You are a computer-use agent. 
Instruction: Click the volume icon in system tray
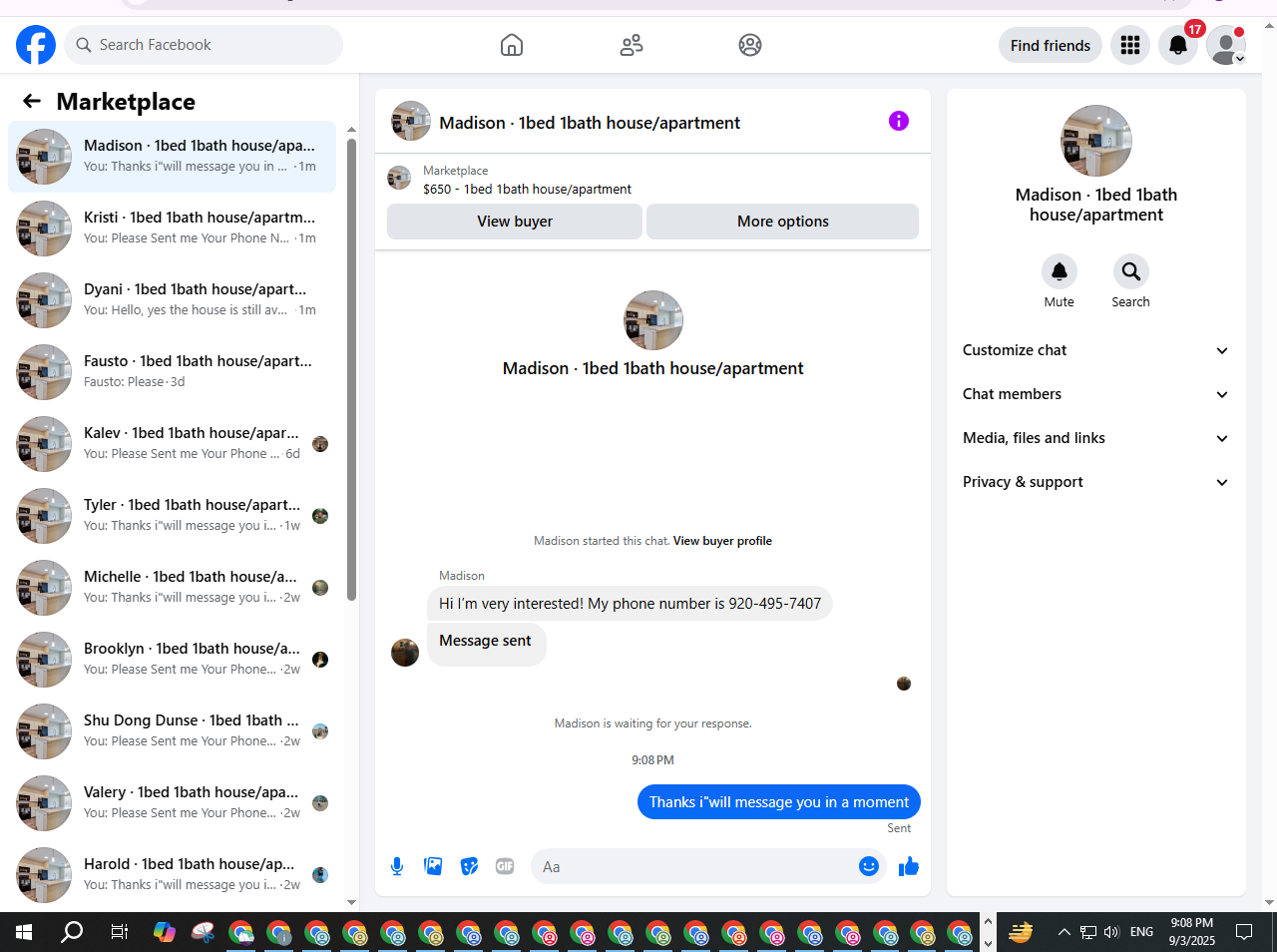coord(1111,932)
